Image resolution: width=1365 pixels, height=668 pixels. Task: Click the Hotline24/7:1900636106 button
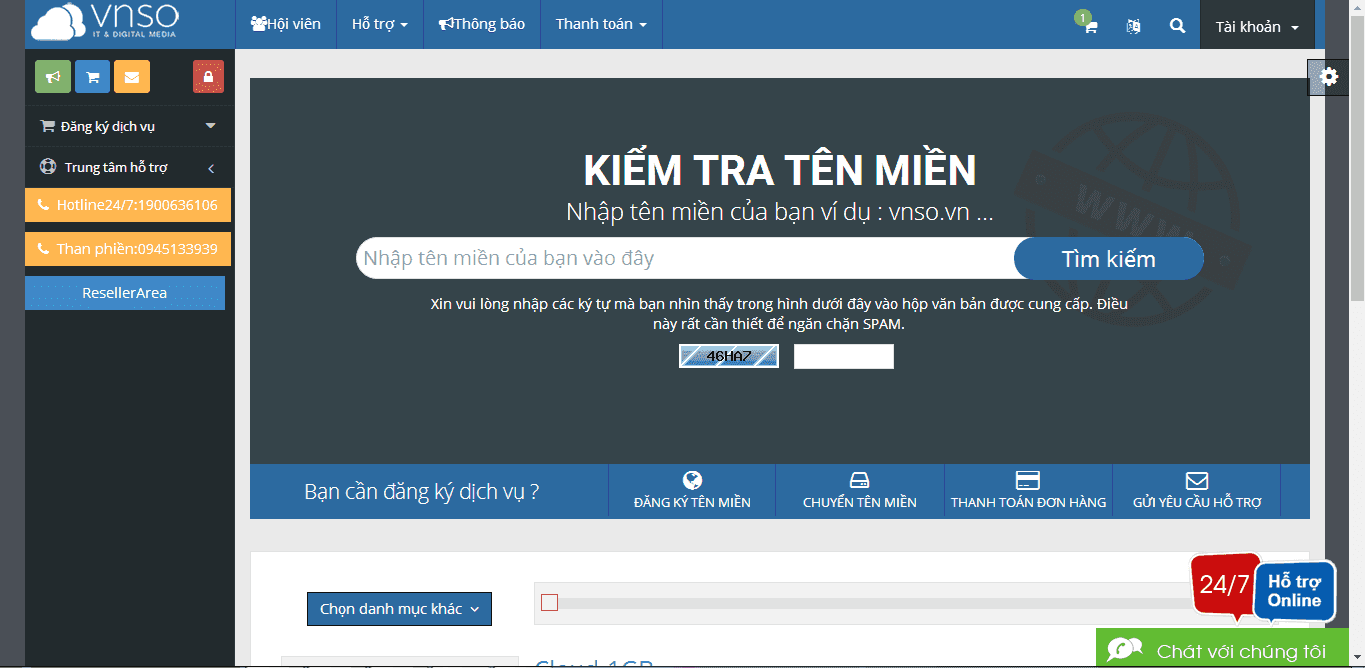coord(128,205)
